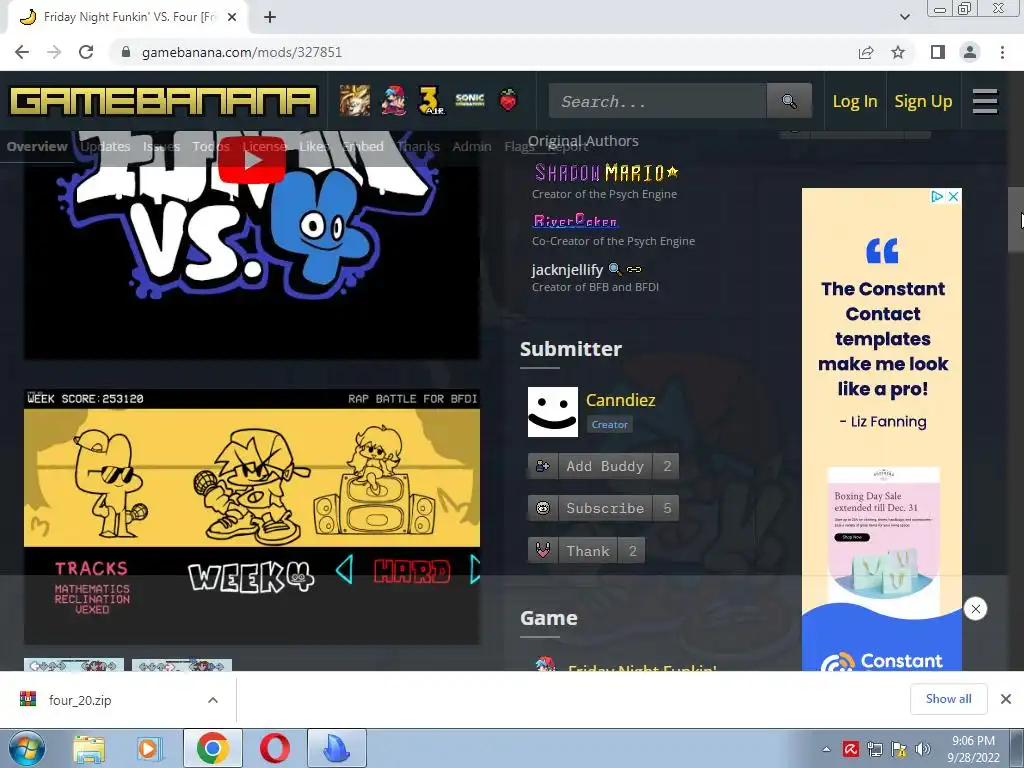Click the four_20.zip archive icon
The image size is (1024, 768).
pos(28,699)
